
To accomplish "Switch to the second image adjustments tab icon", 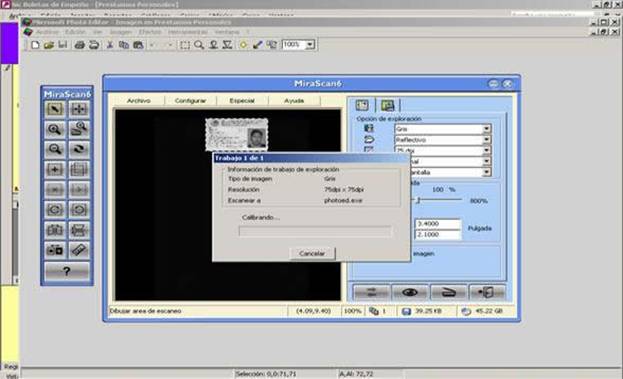I will 387,105.
